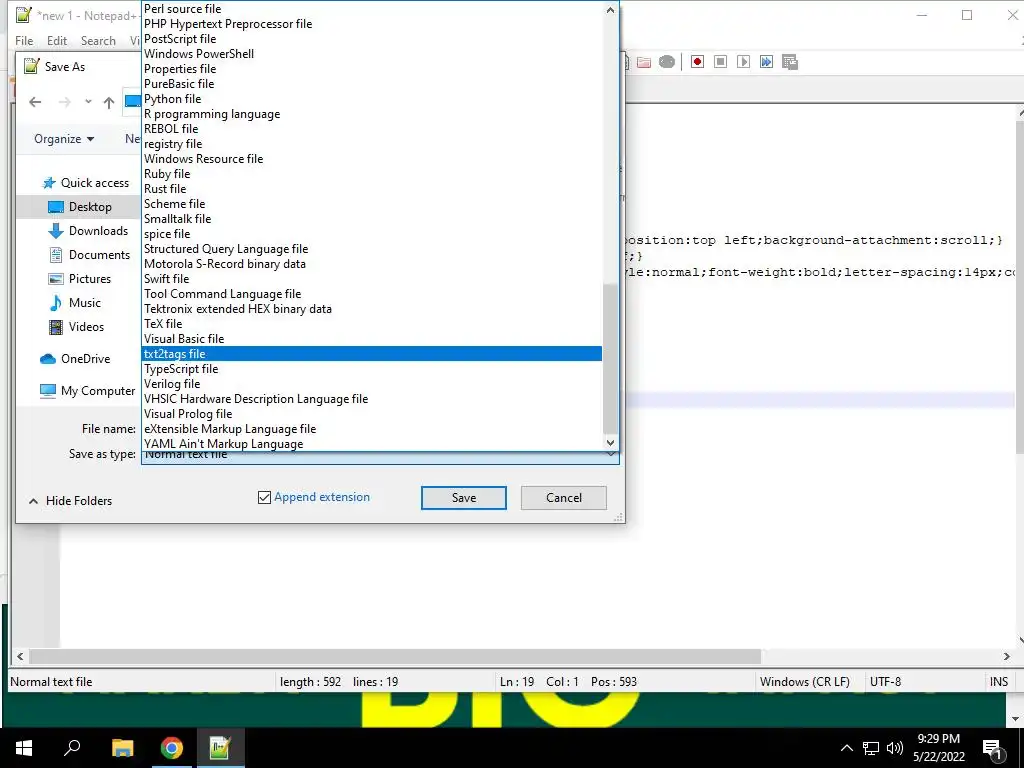The width and height of the screenshot is (1024, 768).
Task: Select Structured Query Language file type
Action: point(372,249)
